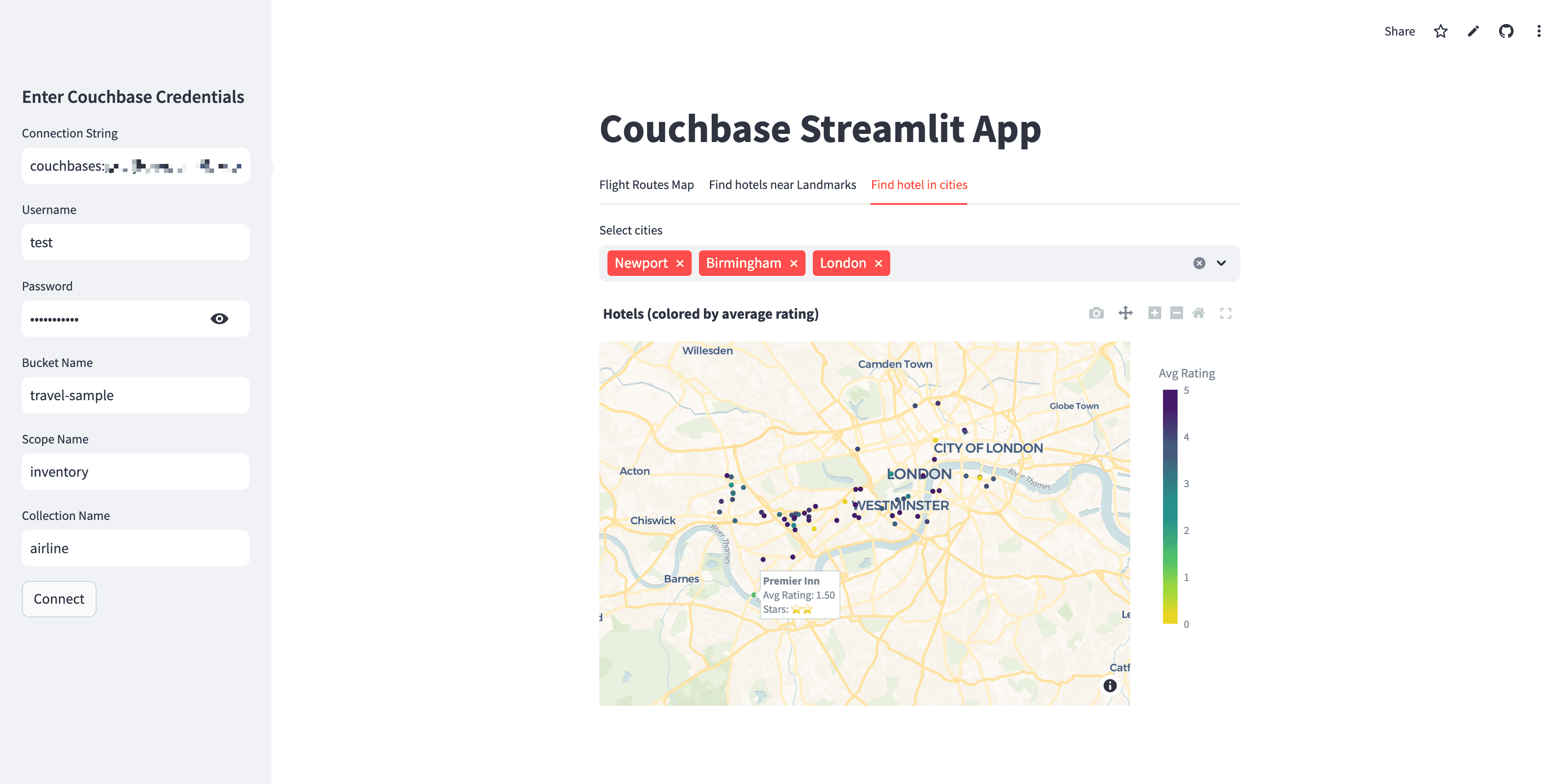1566x784 pixels.
Task: Favorite the app with star icon
Action: [x=1440, y=31]
